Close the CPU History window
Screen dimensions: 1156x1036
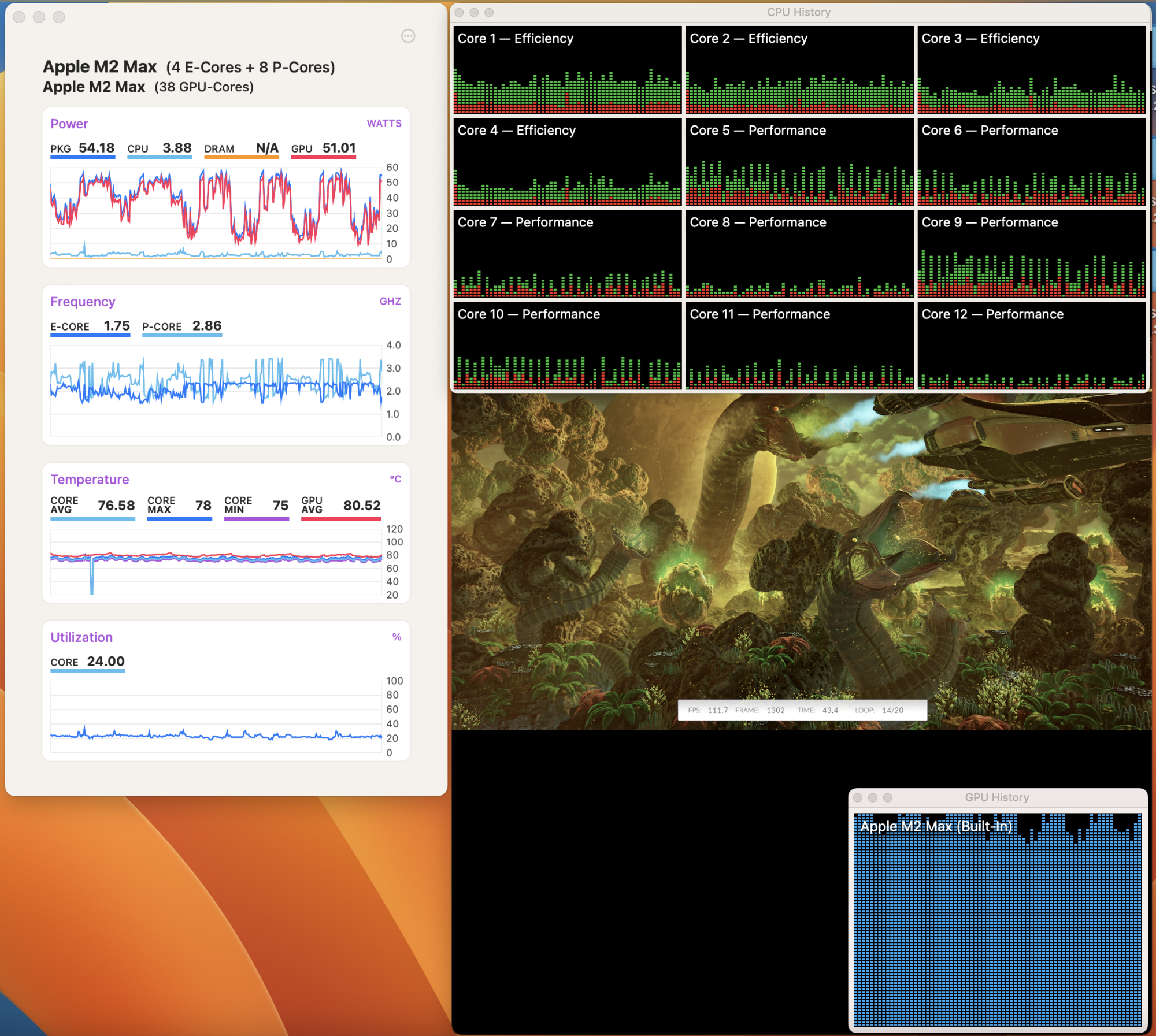click(460, 12)
